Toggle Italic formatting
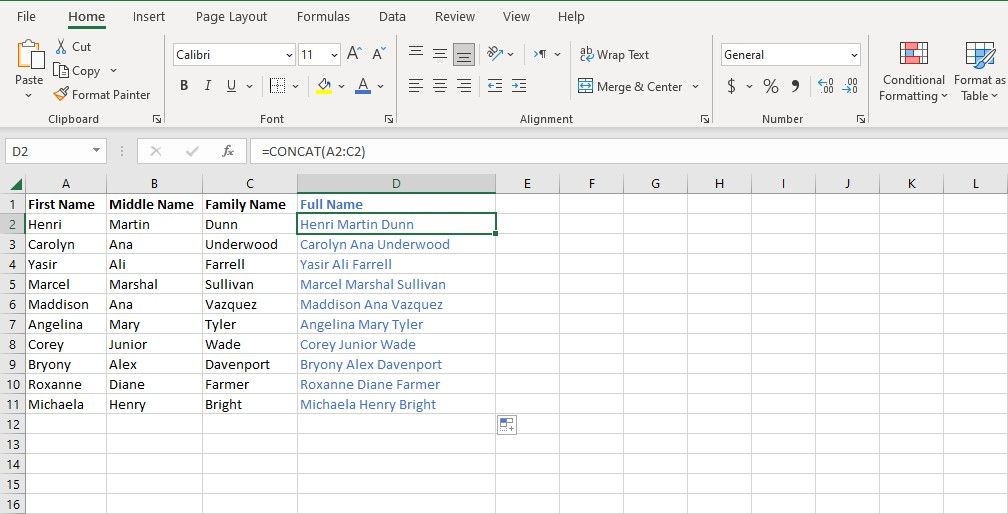Screen dimensions: 1008x514 tap(208, 87)
